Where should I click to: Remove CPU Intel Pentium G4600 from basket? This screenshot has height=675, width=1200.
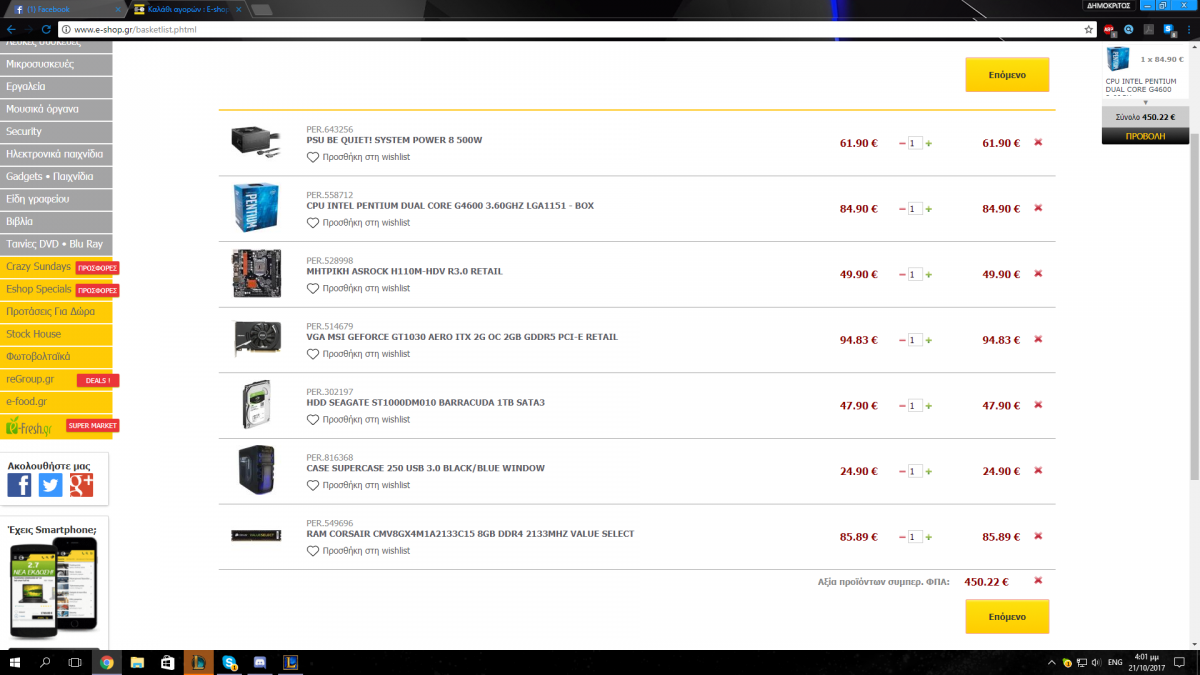coord(1038,208)
